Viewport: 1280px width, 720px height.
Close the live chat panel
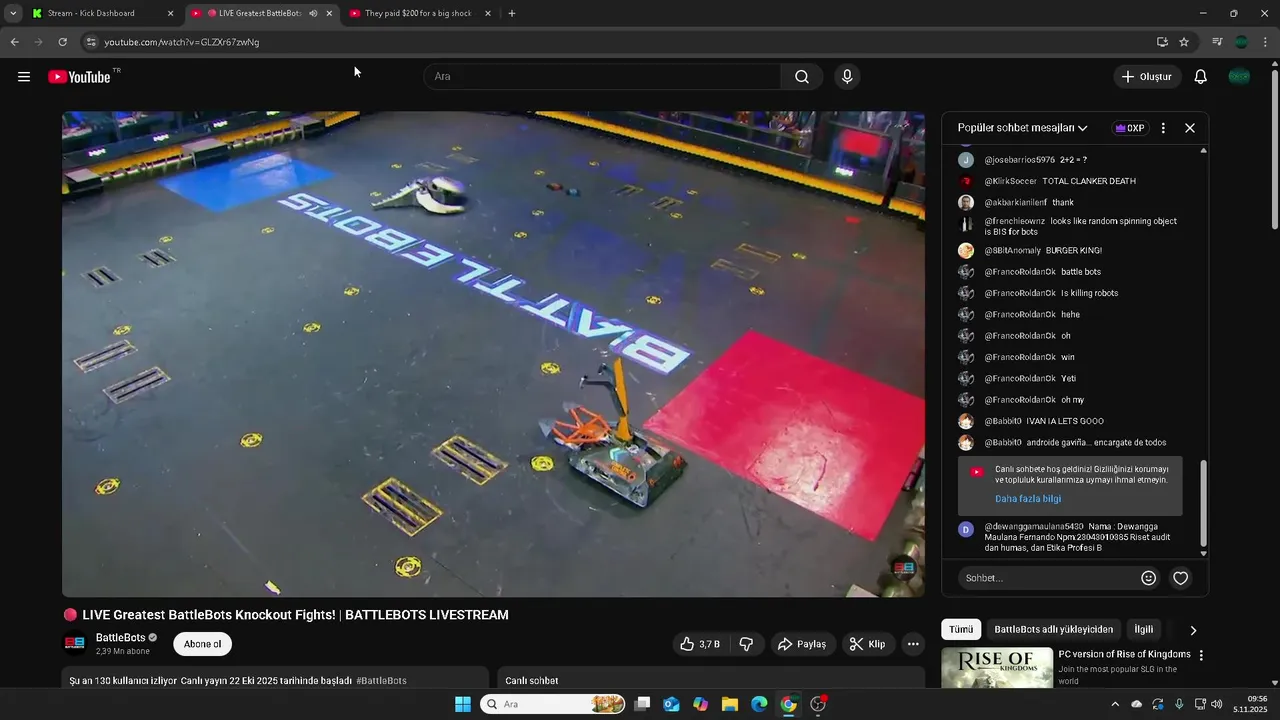click(1190, 128)
